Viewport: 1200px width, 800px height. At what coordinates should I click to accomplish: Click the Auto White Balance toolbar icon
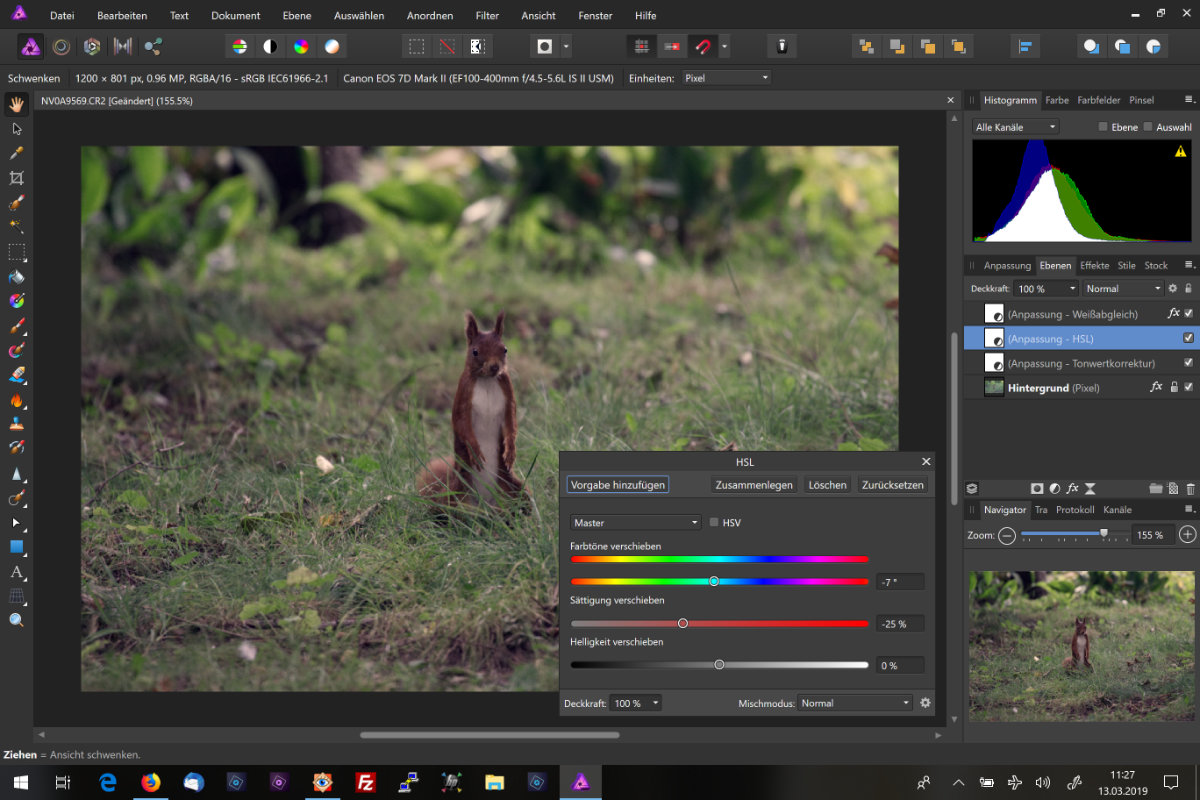pos(332,46)
